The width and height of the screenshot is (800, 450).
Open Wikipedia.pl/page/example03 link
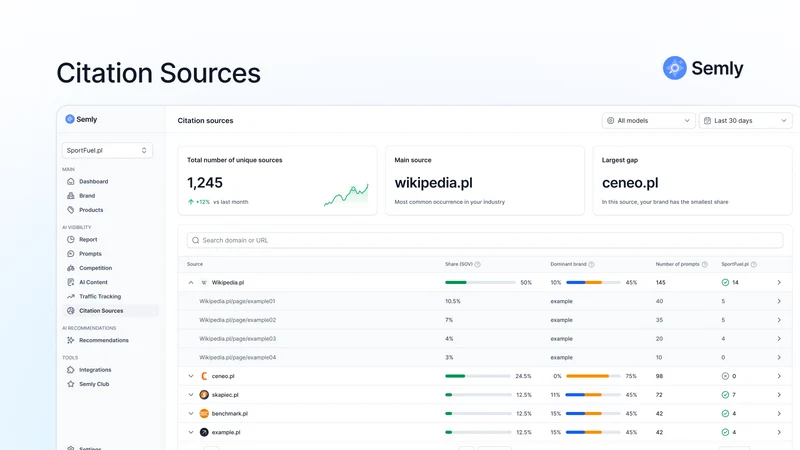point(237,339)
